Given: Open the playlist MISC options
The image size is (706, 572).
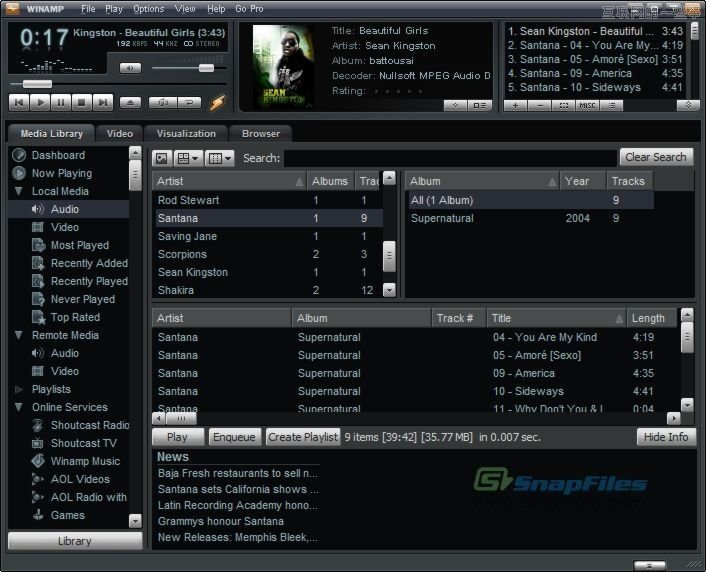Looking at the screenshot, I should (587, 105).
